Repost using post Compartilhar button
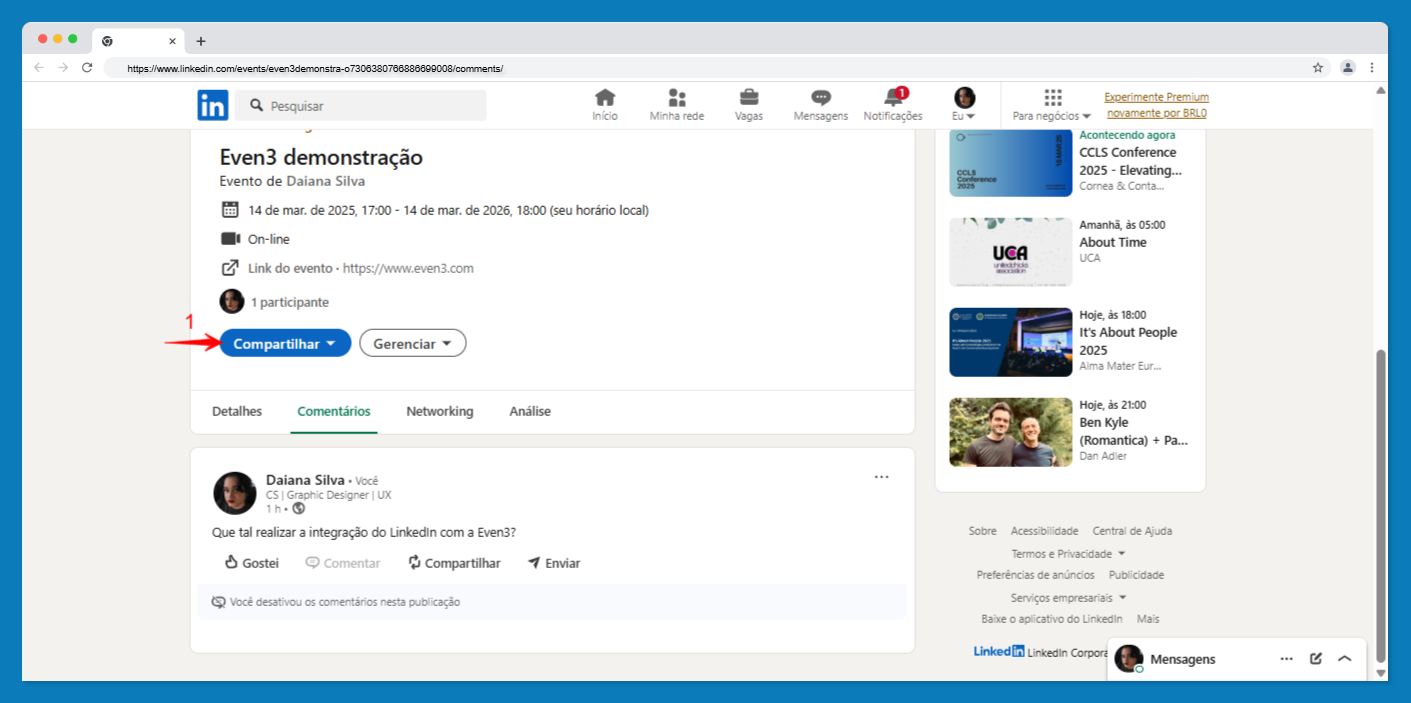 tap(454, 563)
